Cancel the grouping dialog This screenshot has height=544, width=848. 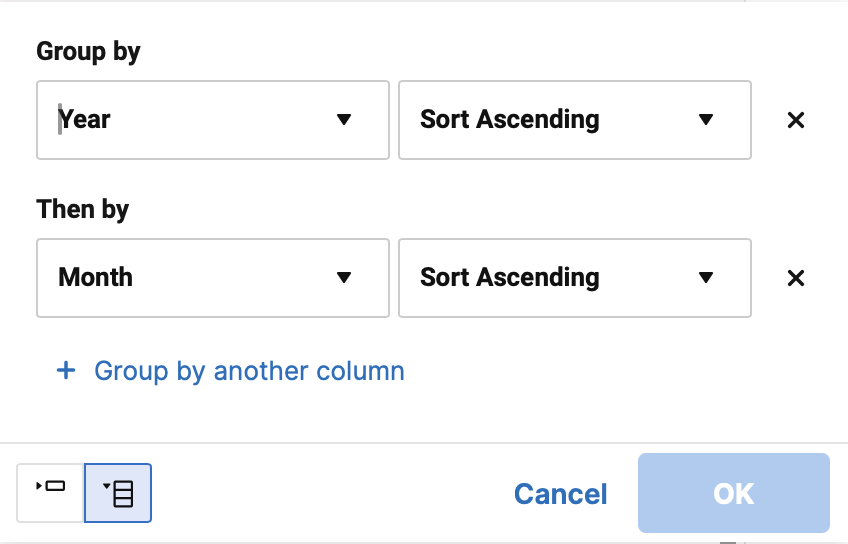[x=560, y=494]
